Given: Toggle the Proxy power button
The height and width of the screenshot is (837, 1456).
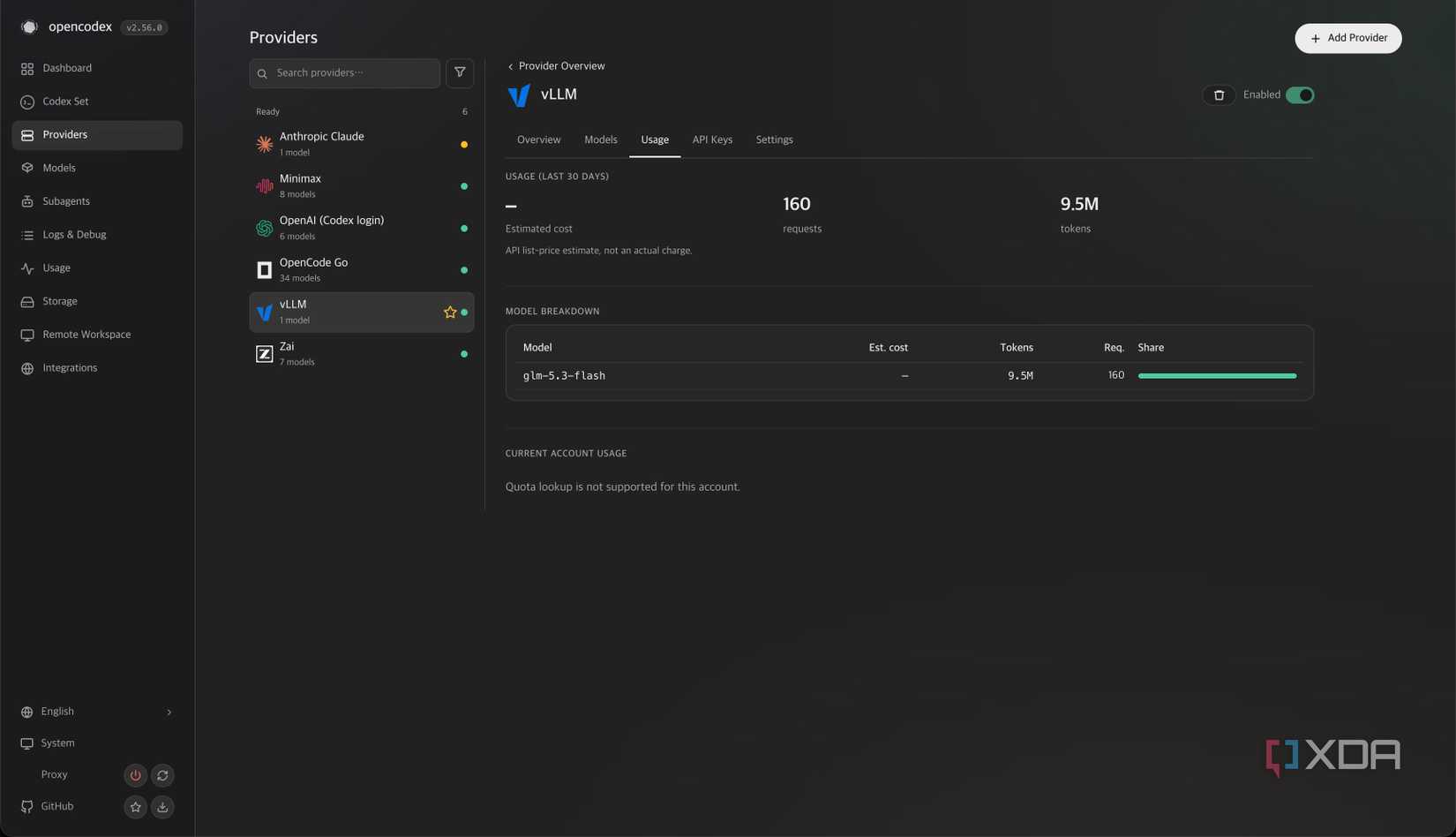Looking at the screenshot, I should point(135,775).
